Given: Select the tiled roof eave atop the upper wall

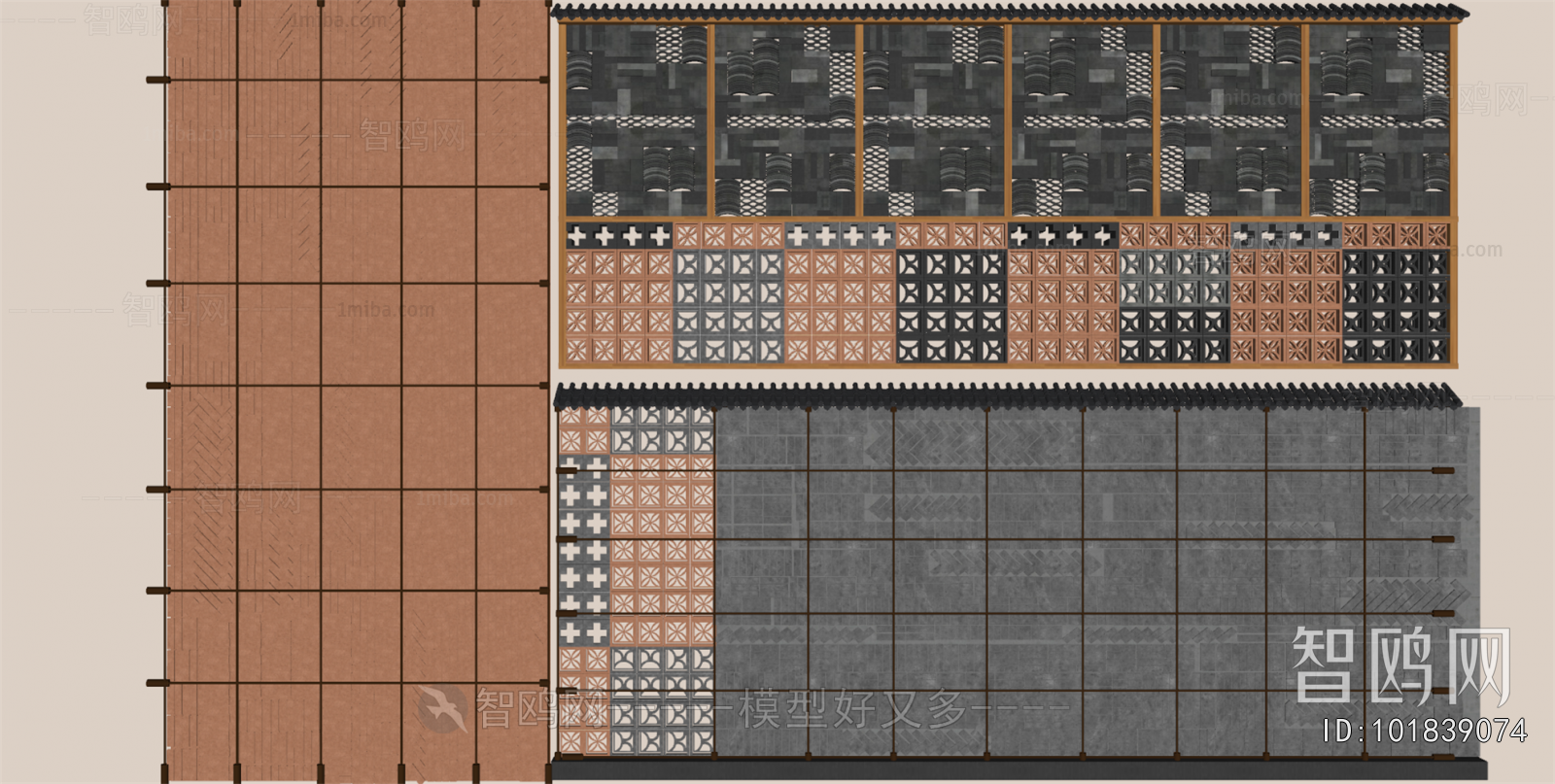Looking at the screenshot, I should [1011, 13].
